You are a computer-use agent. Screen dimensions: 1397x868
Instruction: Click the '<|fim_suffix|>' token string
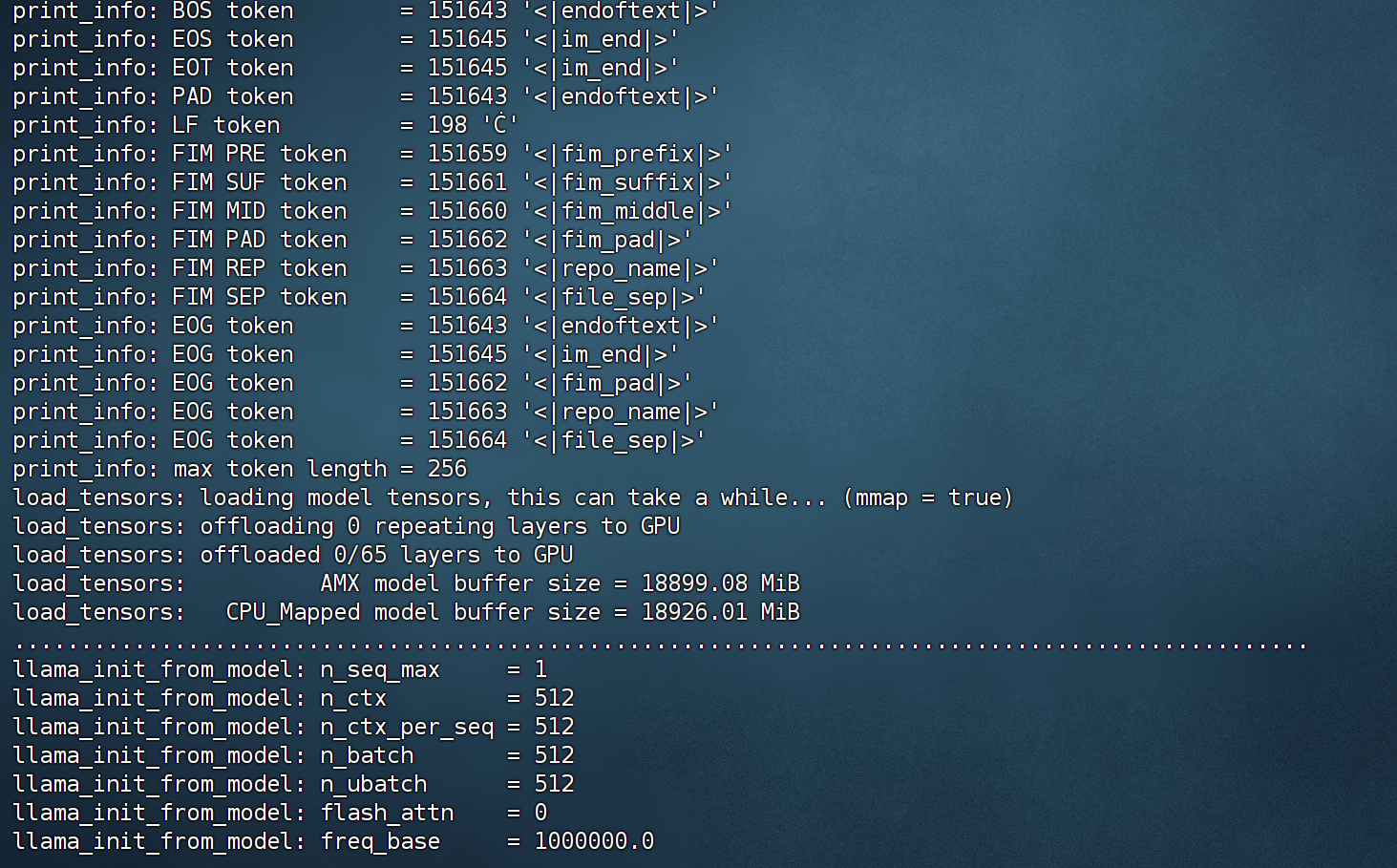627,182
